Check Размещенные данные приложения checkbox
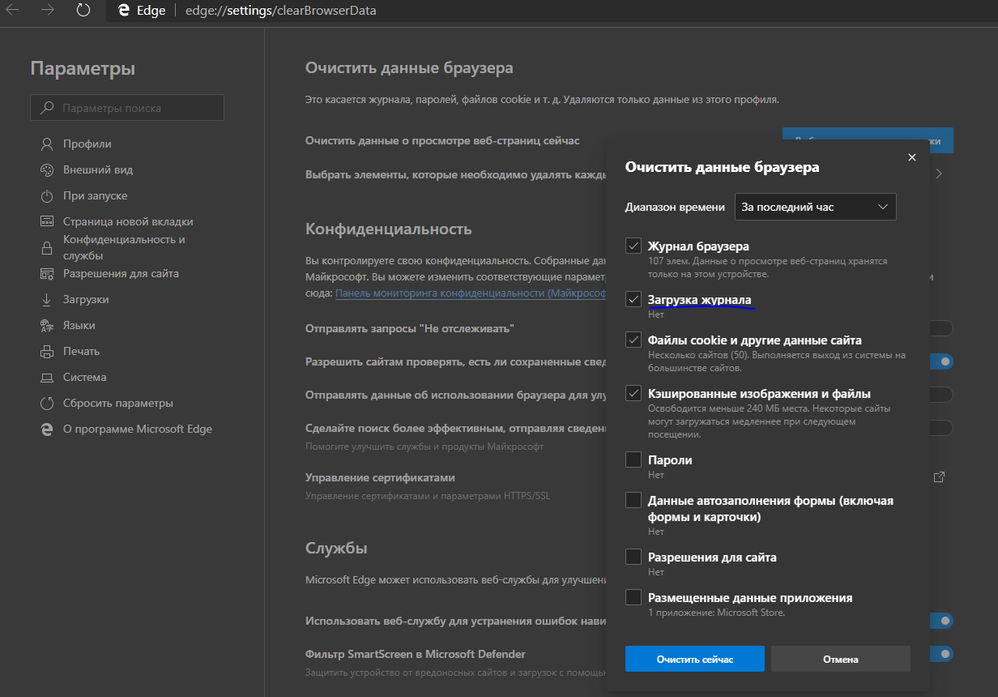998x697 pixels. point(633,597)
